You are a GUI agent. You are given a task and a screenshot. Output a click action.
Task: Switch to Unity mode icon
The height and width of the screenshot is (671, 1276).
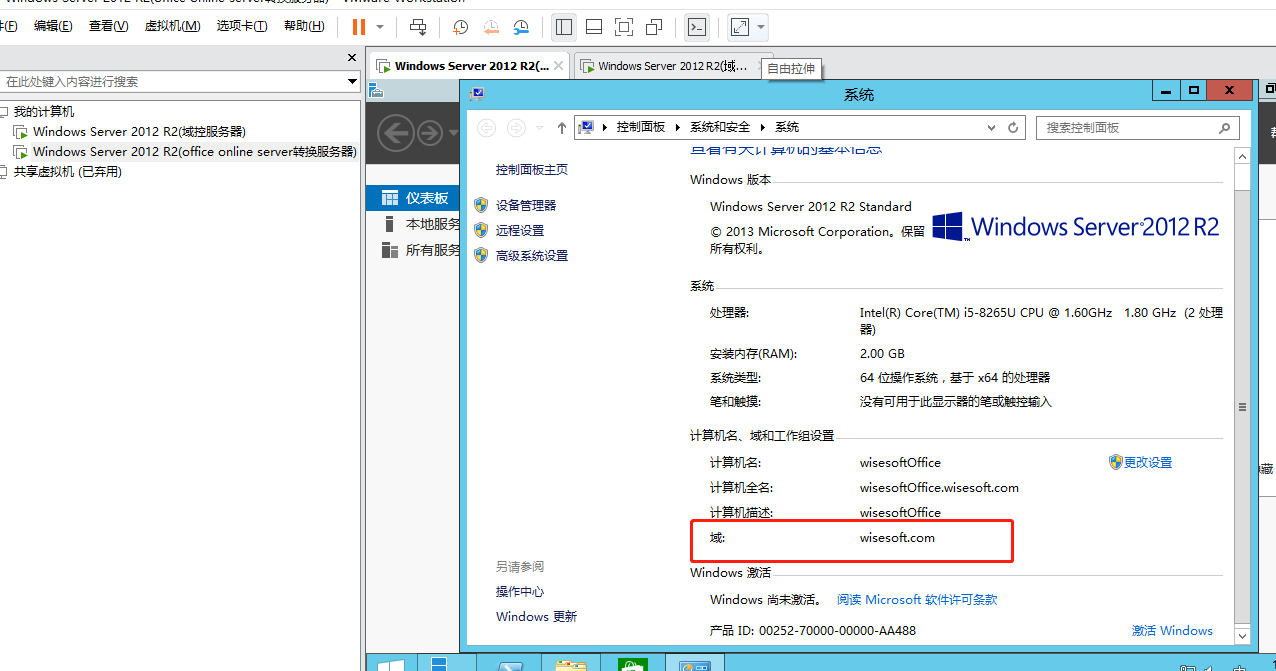coord(654,27)
